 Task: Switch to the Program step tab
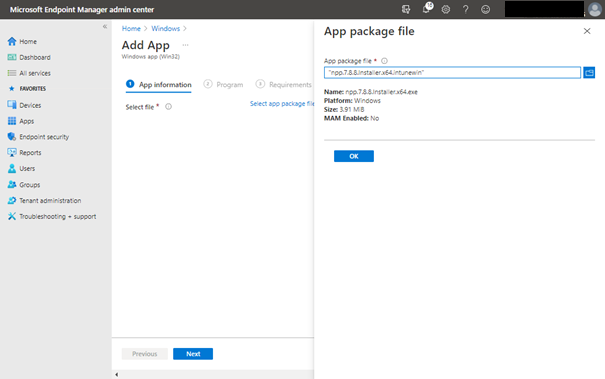(x=223, y=85)
